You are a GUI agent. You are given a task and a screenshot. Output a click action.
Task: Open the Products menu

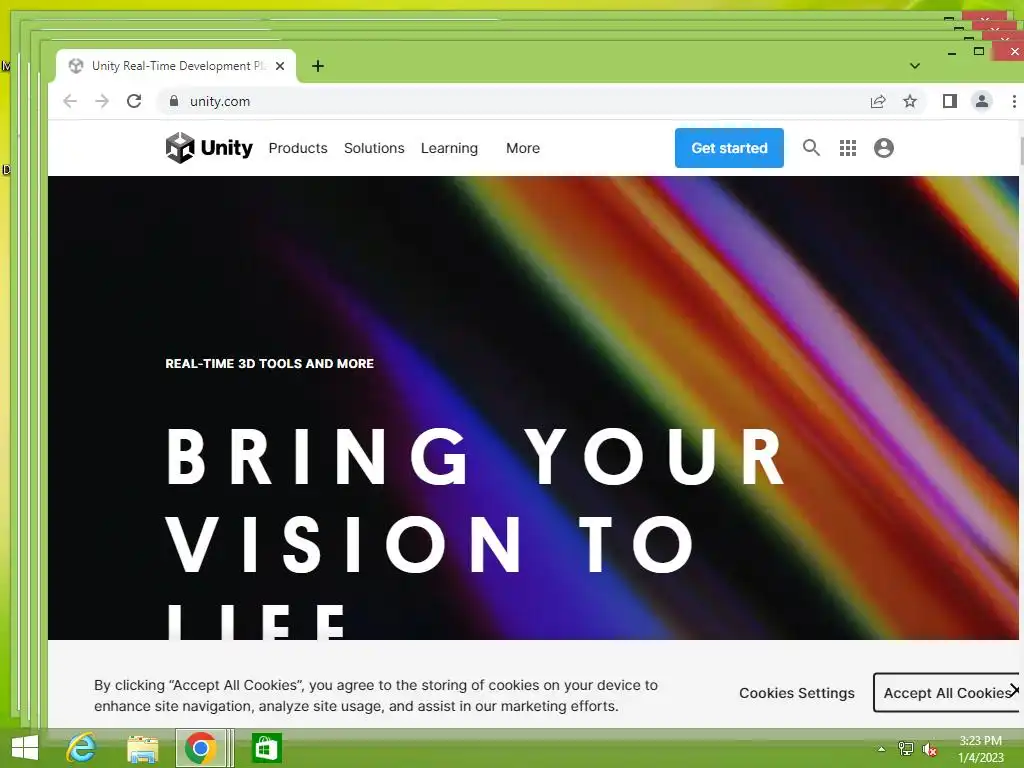coord(298,148)
